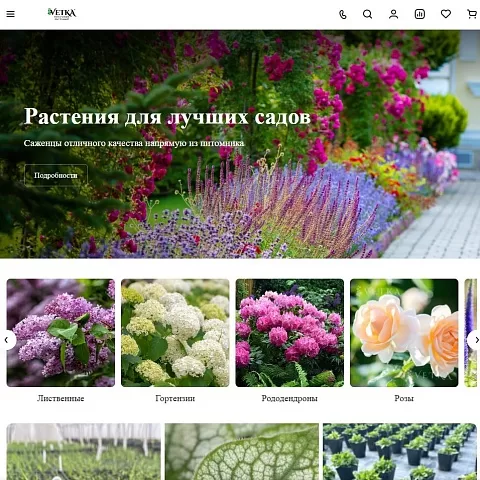Image resolution: width=480 pixels, height=480 pixels.
Task: Open the potted seedlings banner image
Action: pos(400,452)
